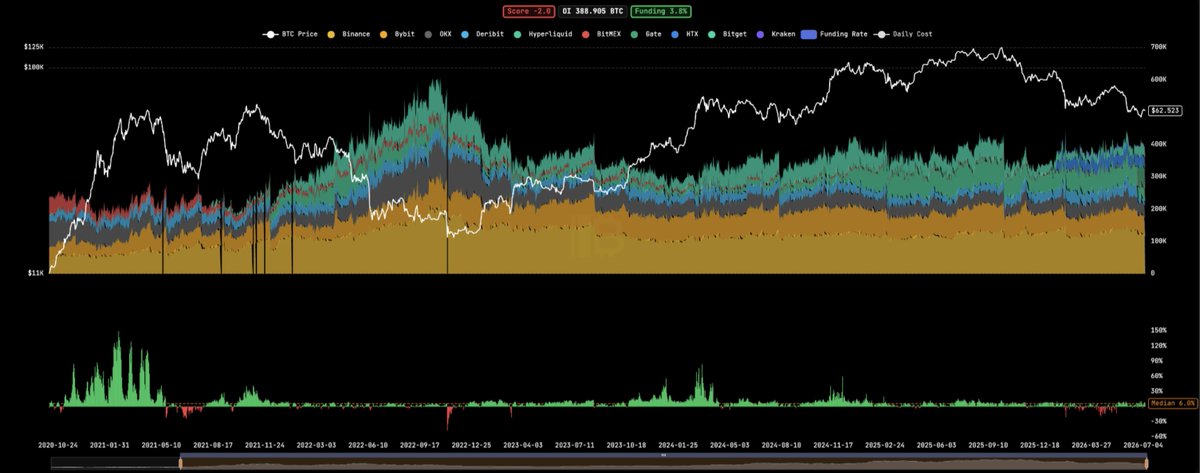Viewport: 1200px width, 473px height.
Task: Click the 300K open interest axis label
Action: pyautogui.click(x=1159, y=176)
